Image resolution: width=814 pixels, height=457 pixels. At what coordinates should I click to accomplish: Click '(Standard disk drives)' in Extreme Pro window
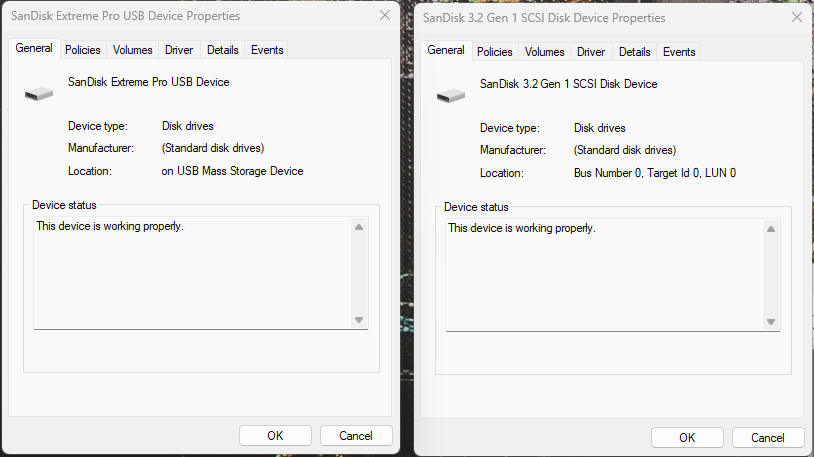pos(213,148)
